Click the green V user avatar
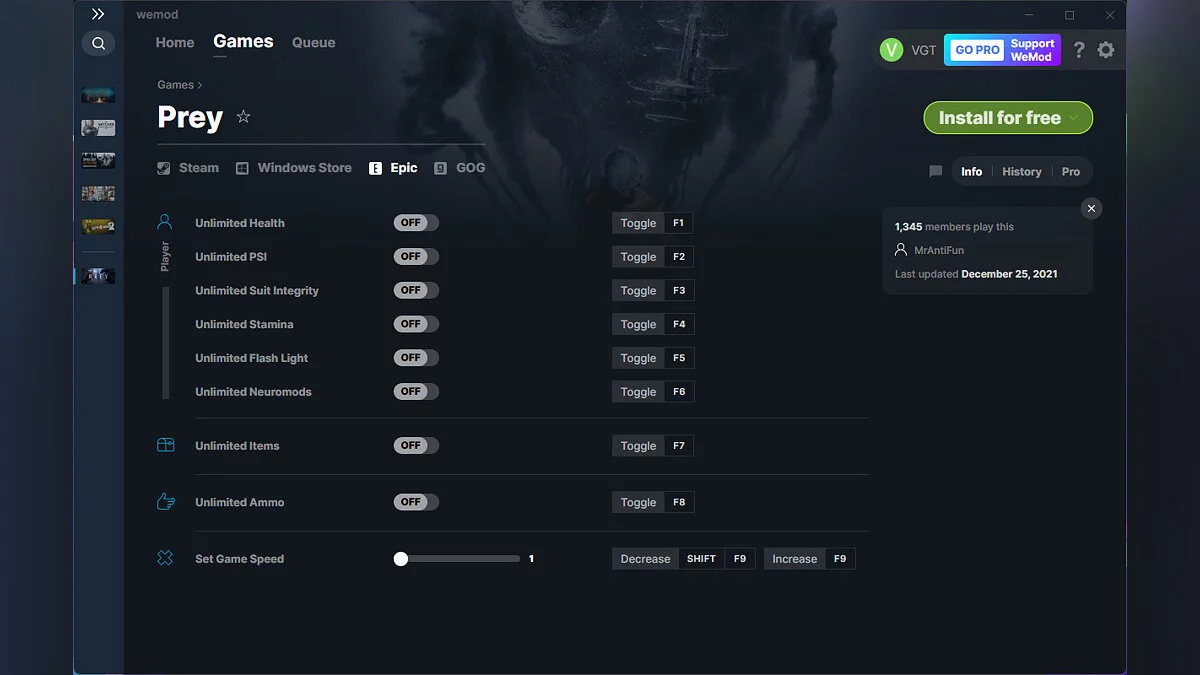1200x675 pixels. click(x=891, y=50)
